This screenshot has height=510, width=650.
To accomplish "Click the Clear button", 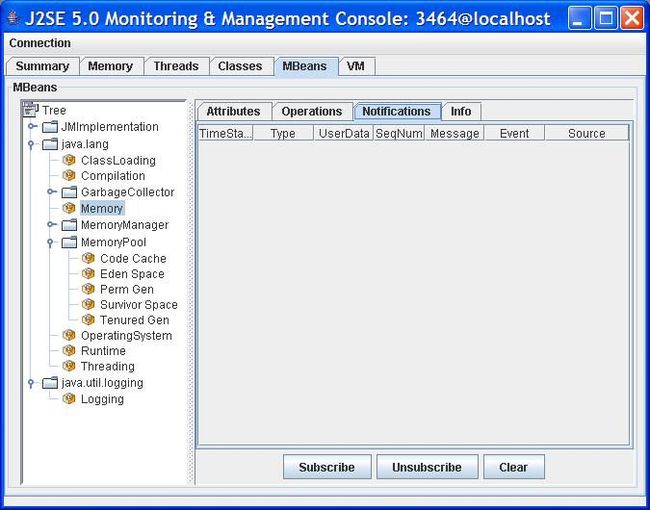I will coord(514,467).
